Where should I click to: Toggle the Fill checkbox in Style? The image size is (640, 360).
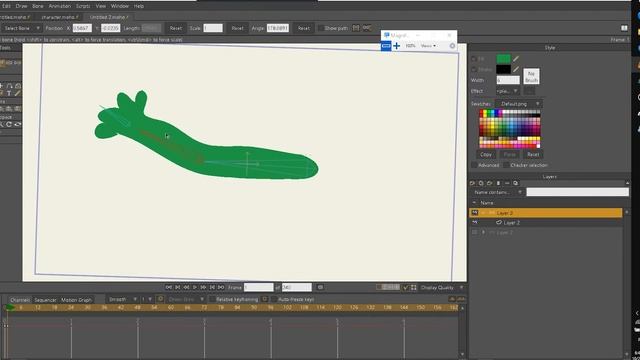point(473,59)
